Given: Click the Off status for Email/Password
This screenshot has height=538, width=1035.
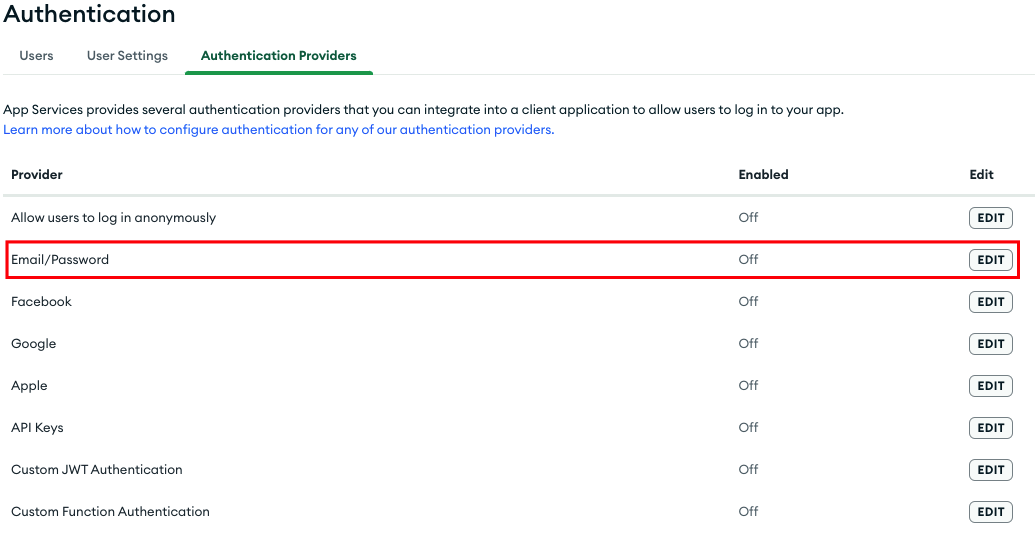Looking at the screenshot, I should click(x=748, y=259).
